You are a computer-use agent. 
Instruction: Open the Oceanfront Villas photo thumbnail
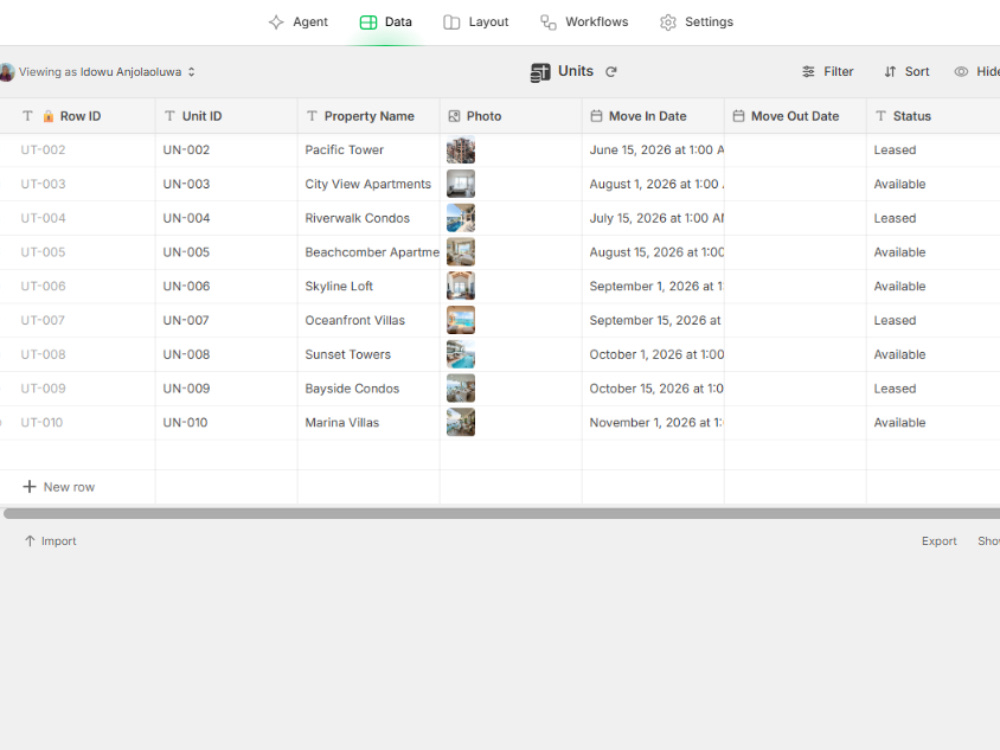click(460, 320)
